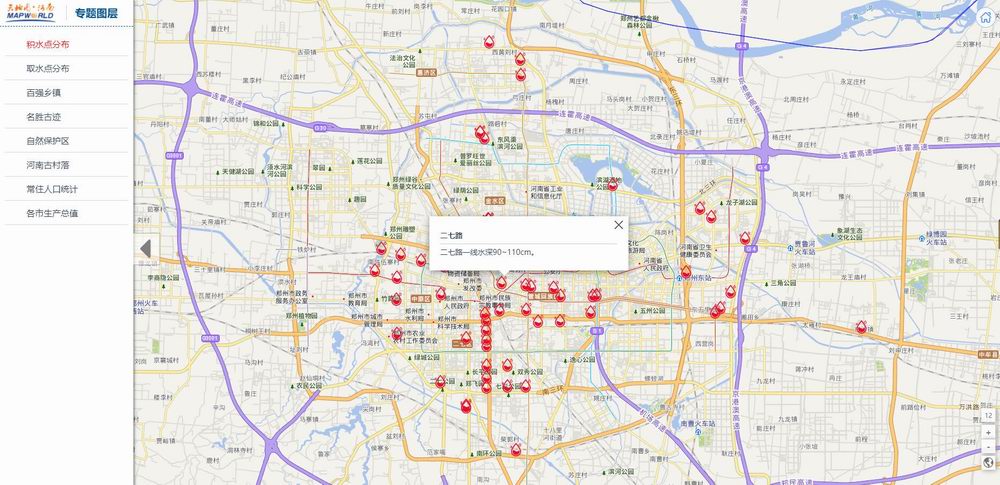
Task: Close the 二七路 info popup
Action: click(618, 226)
